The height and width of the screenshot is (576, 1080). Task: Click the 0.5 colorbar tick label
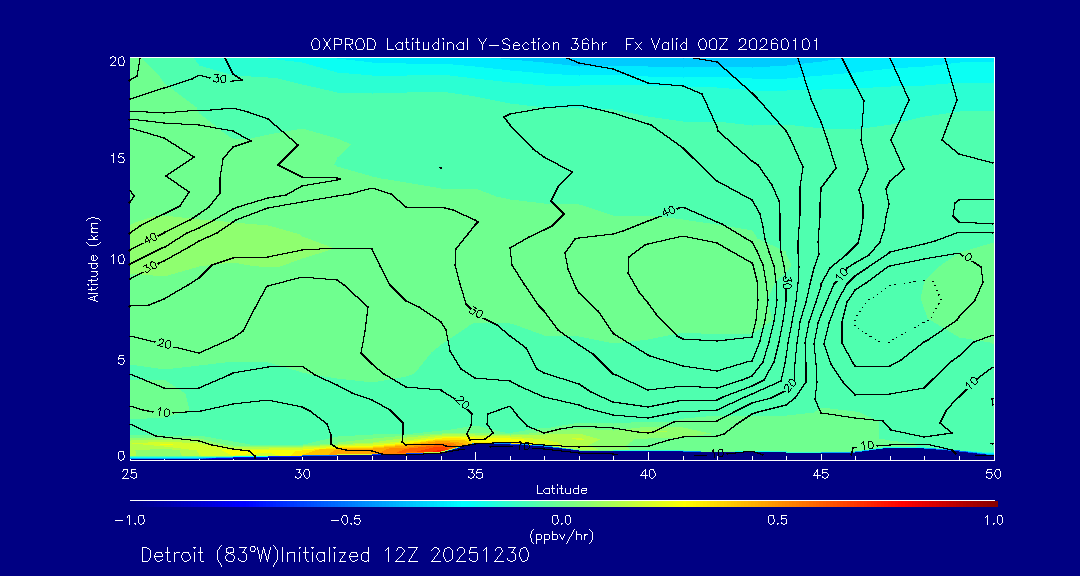(777, 519)
